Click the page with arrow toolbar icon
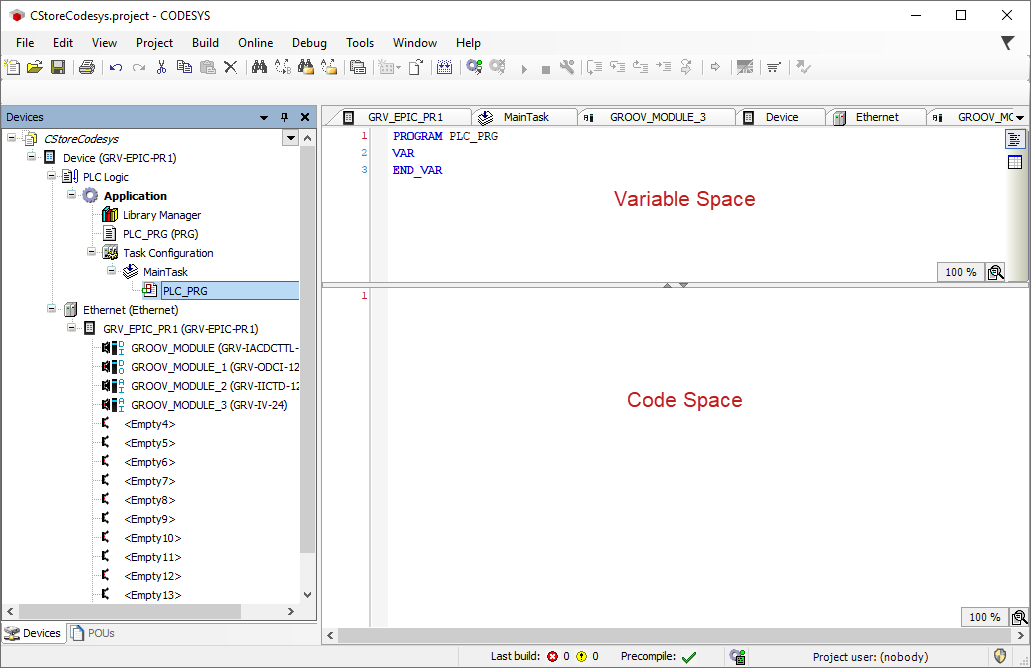Viewport: 1031px width, 668px height. coord(416,67)
